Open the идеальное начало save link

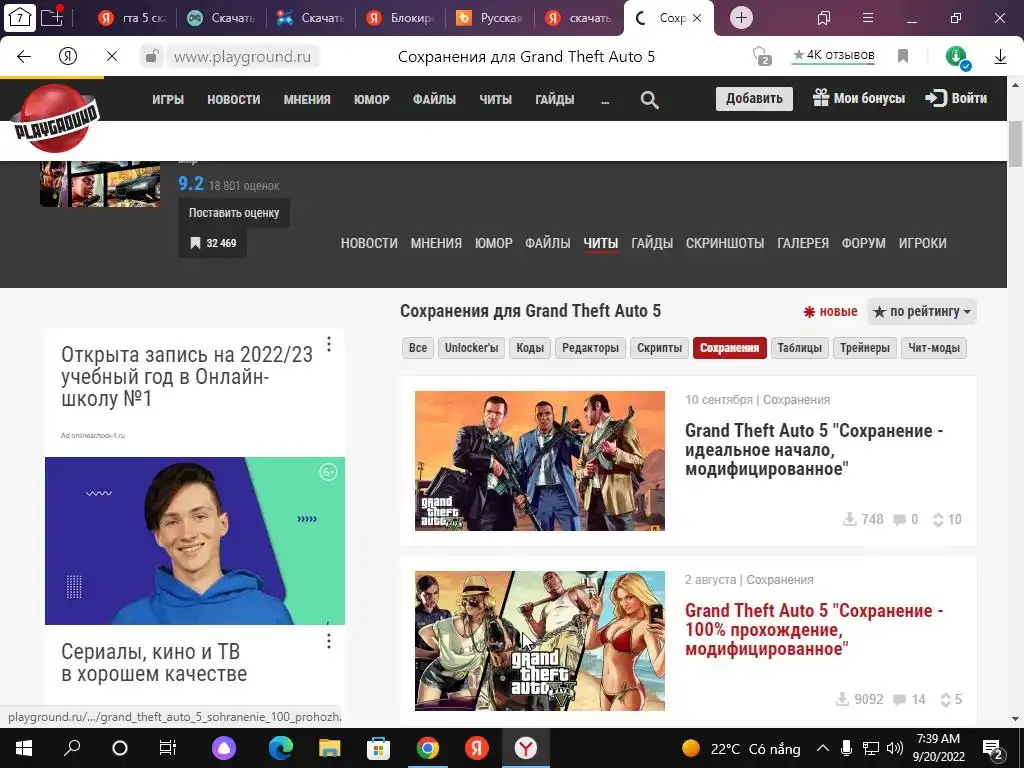coord(814,450)
